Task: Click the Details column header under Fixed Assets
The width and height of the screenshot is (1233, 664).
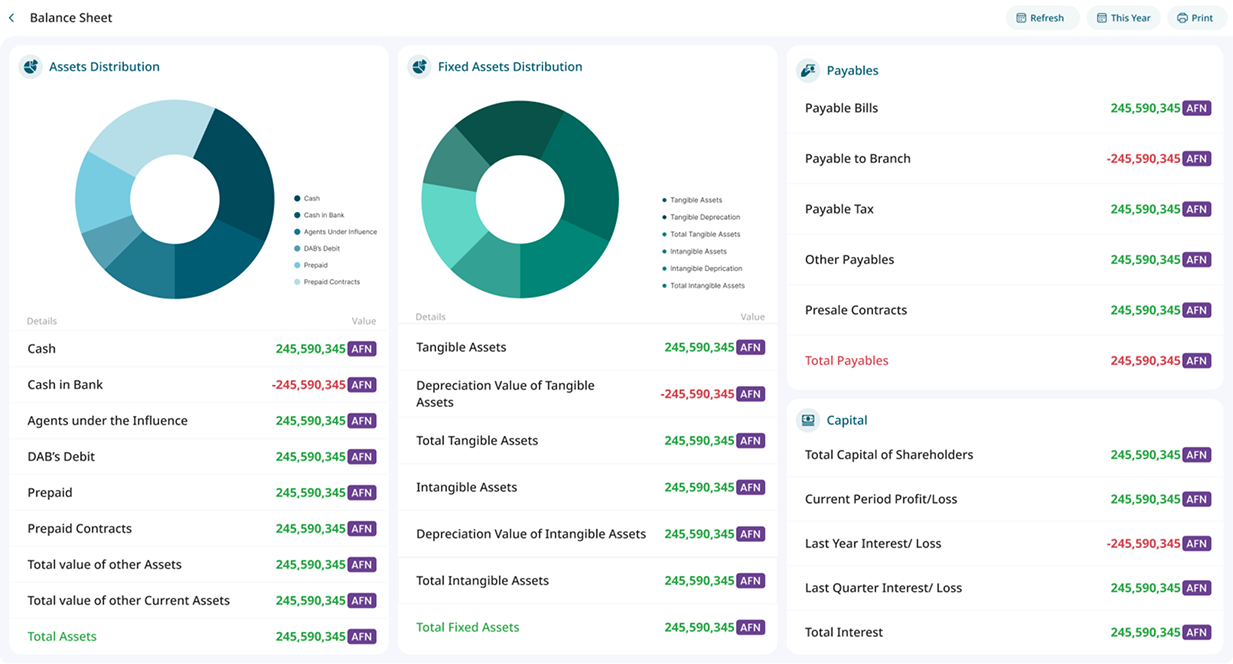Action: click(430, 317)
